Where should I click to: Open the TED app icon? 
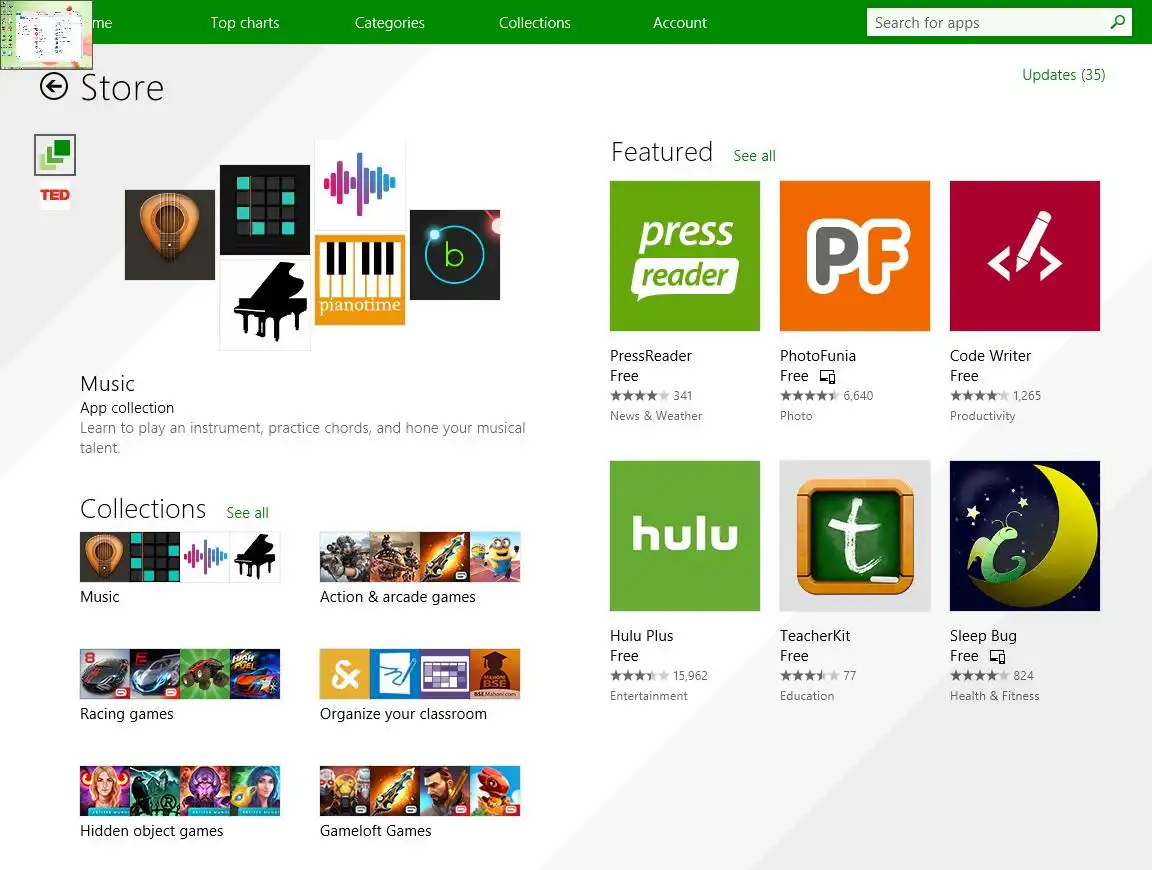[55, 195]
